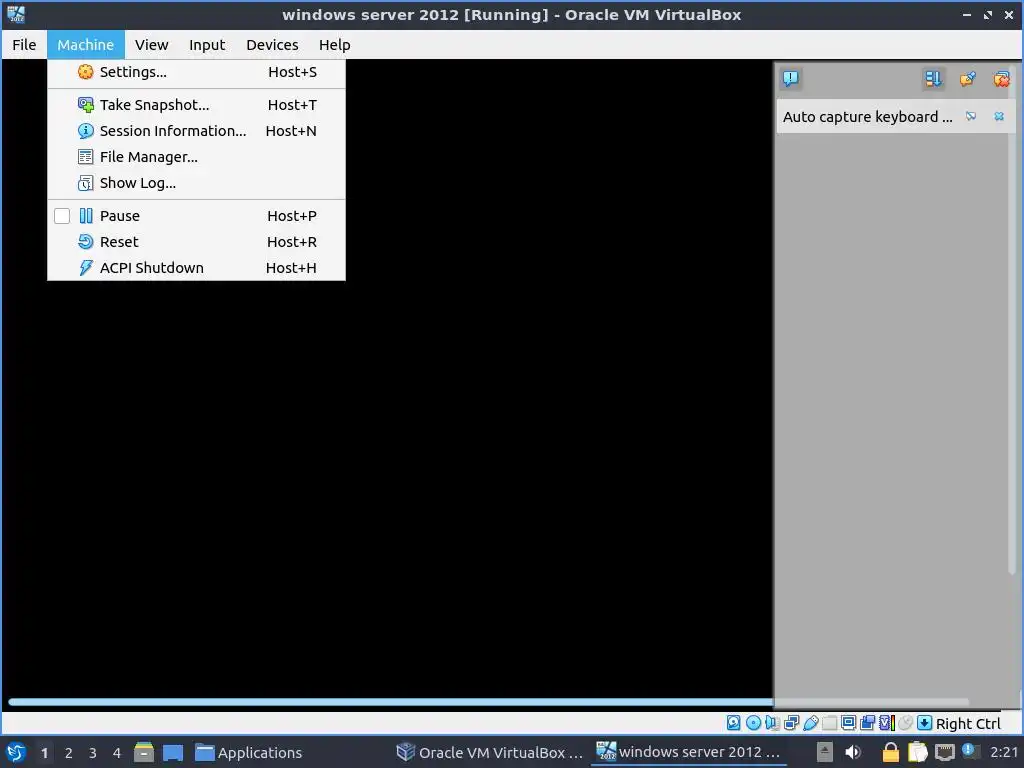Viewport: 1024px width, 768px height.
Task: Select windows server 2012 taskbar entry
Action: point(688,752)
